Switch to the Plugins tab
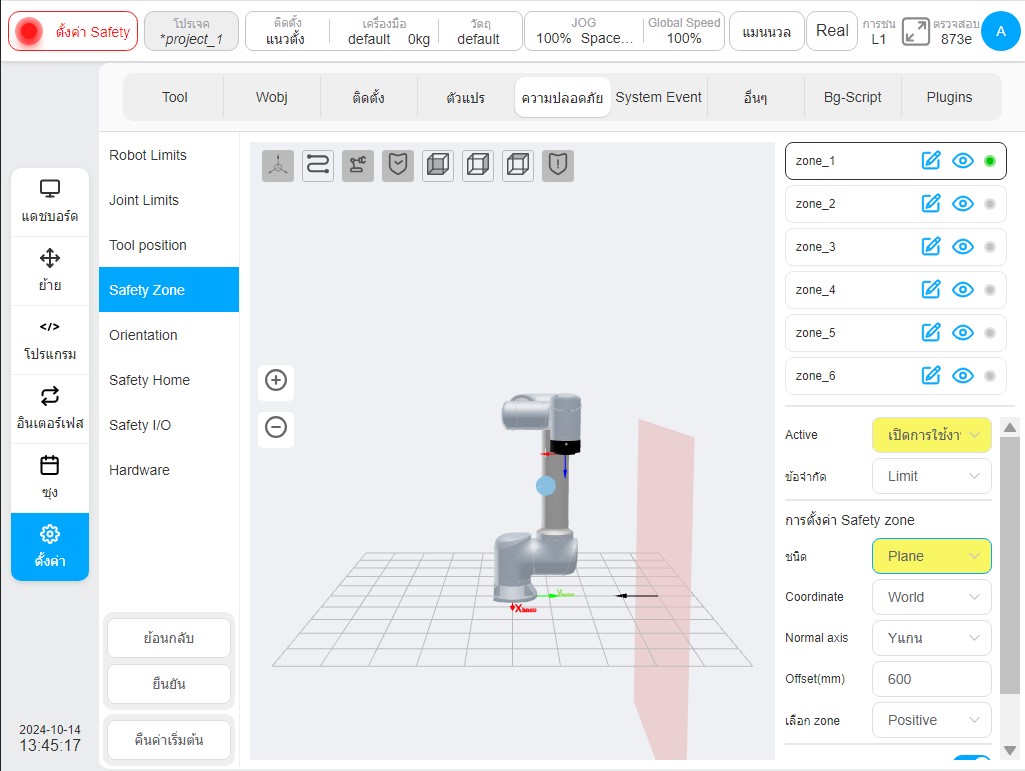This screenshot has height=771, width=1025. click(x=949, y=97)
